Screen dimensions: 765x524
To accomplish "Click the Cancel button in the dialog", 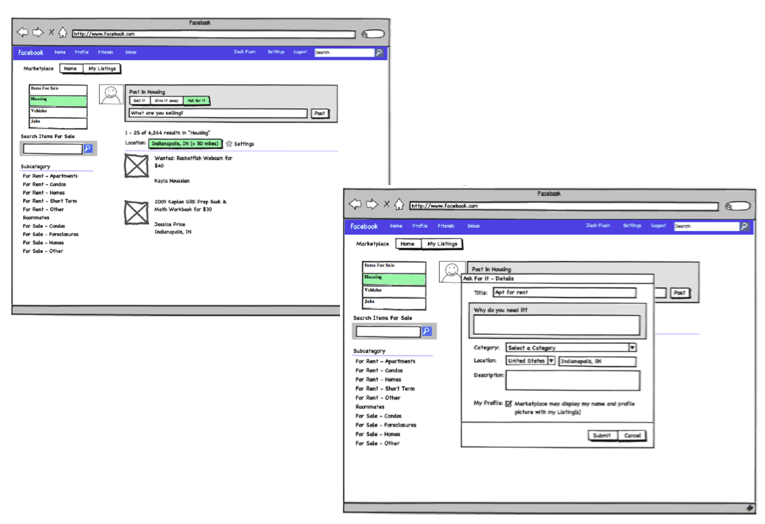I will [632, 435].
